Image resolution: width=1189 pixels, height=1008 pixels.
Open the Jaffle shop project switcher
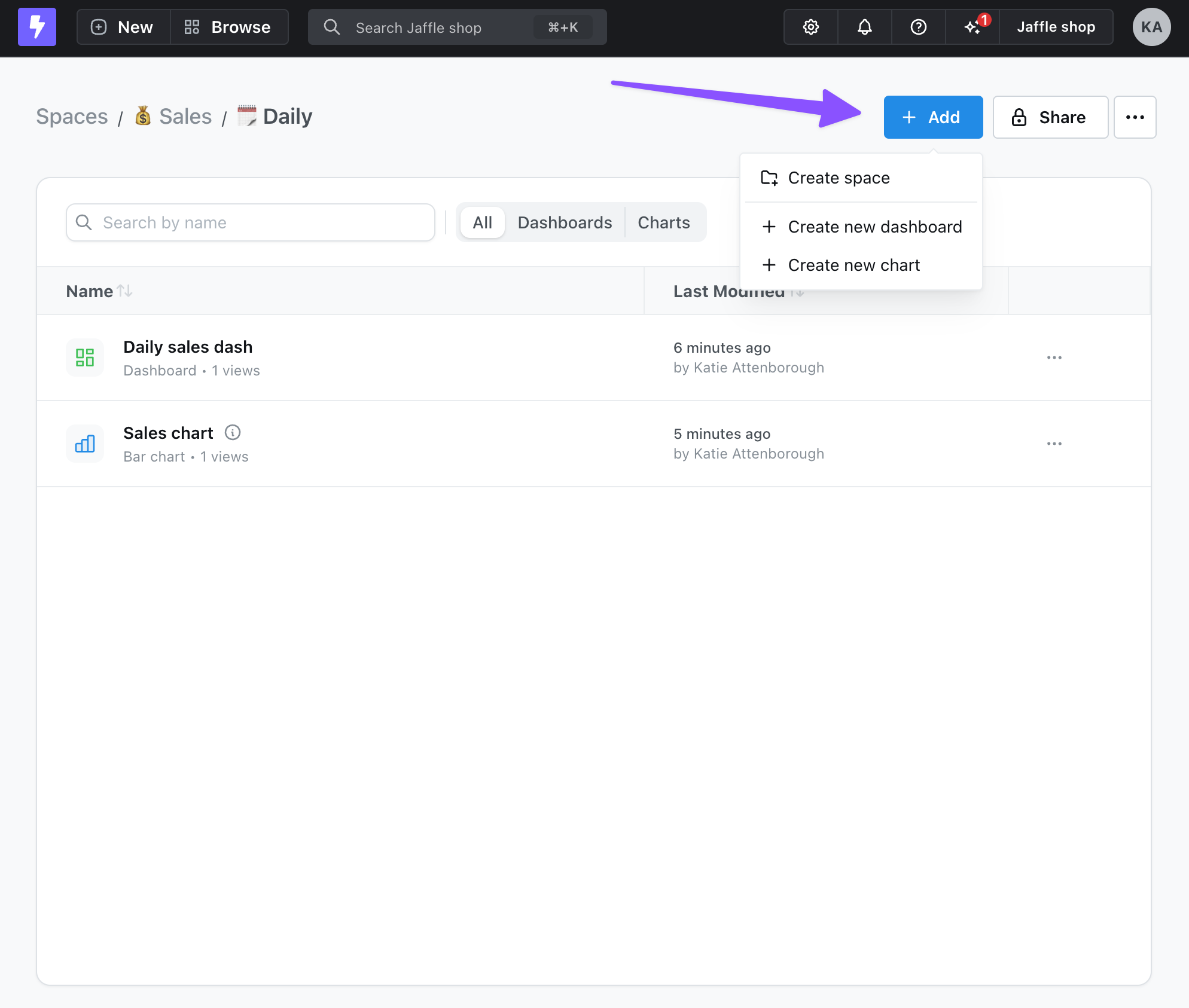pos(1056,27)
